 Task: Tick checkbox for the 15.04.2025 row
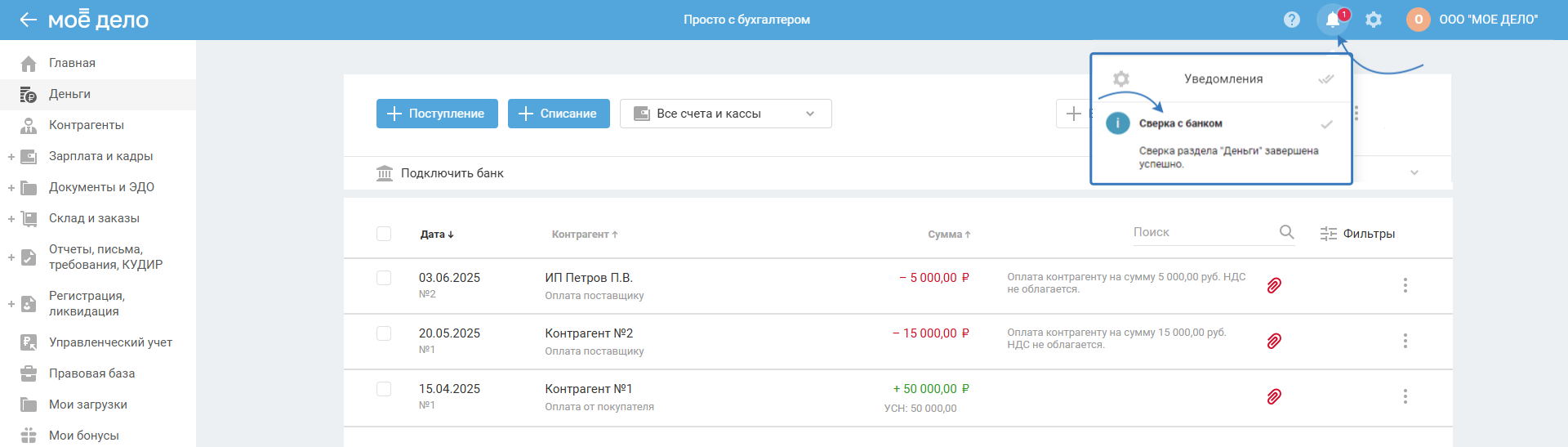384,389
